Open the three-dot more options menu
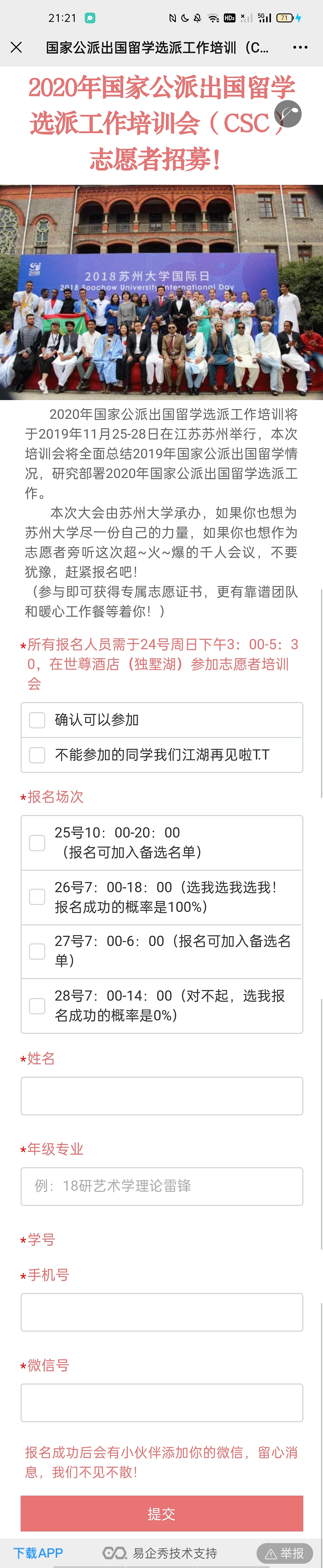 coord(300,47)
